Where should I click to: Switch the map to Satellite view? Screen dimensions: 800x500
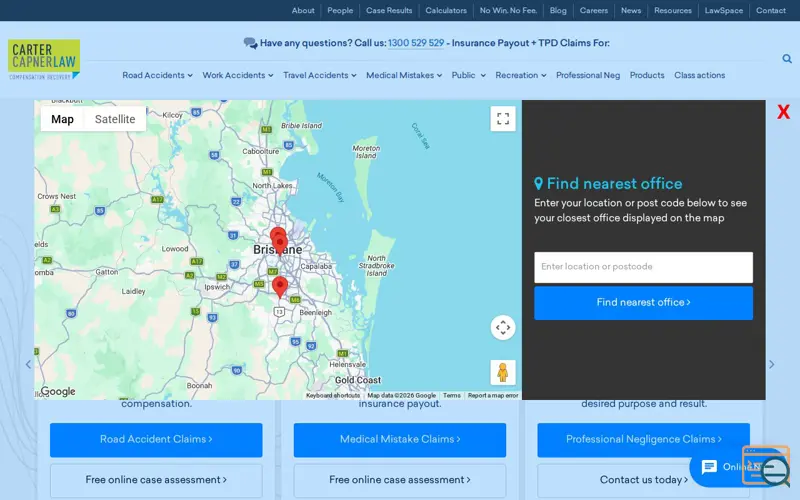[115, 119]
